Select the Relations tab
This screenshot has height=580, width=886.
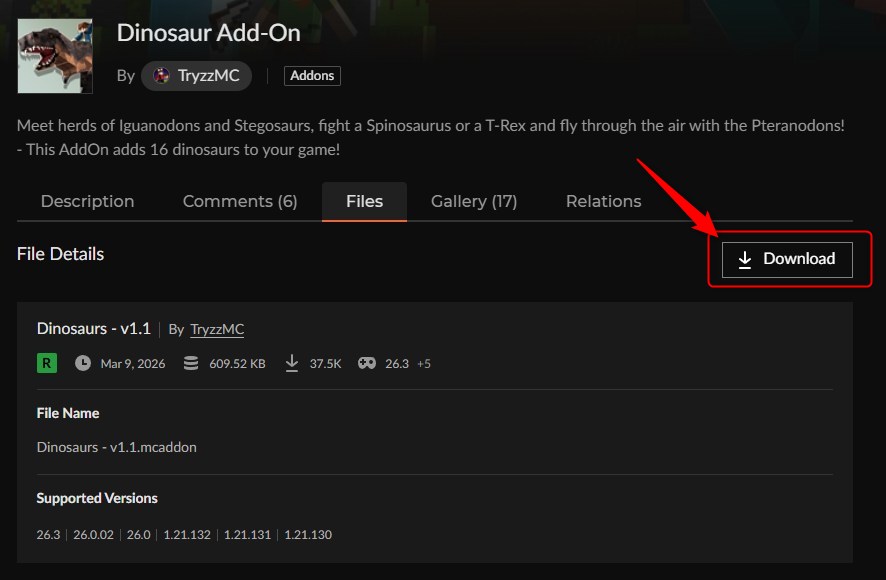603,201
